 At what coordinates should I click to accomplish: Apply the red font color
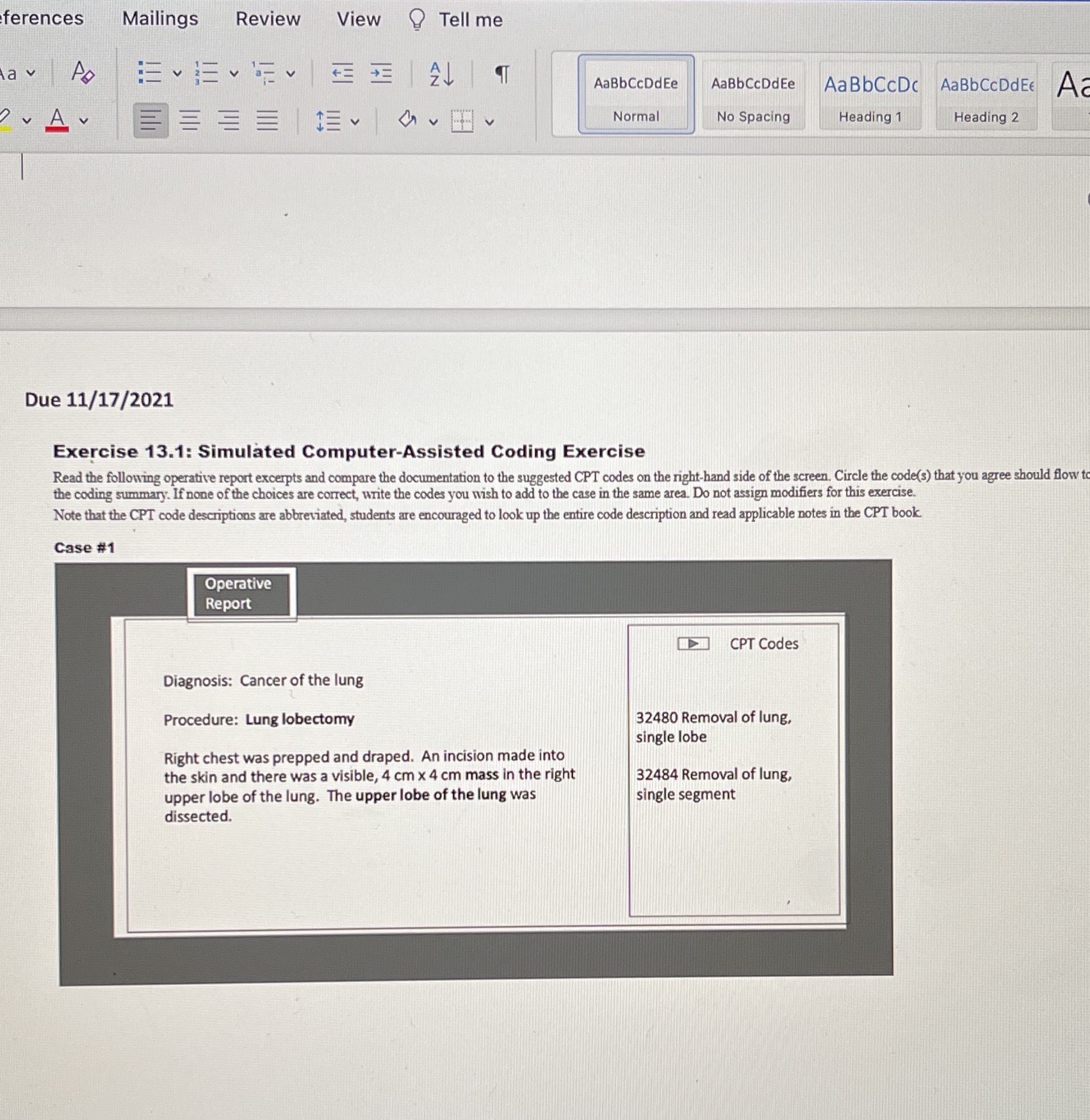click(57, 120)
